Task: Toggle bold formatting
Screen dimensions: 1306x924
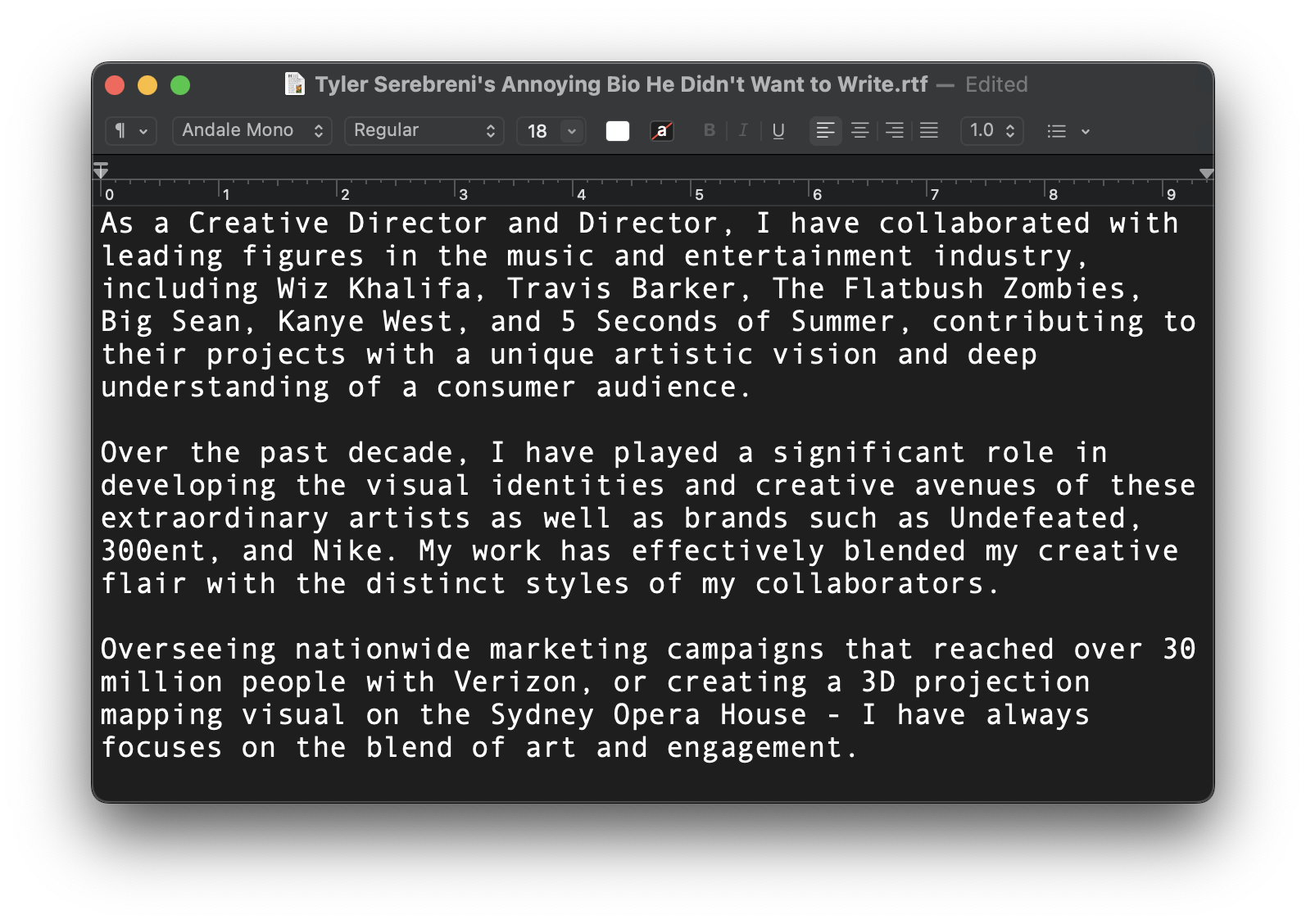Action: click(x=710, y=130)
